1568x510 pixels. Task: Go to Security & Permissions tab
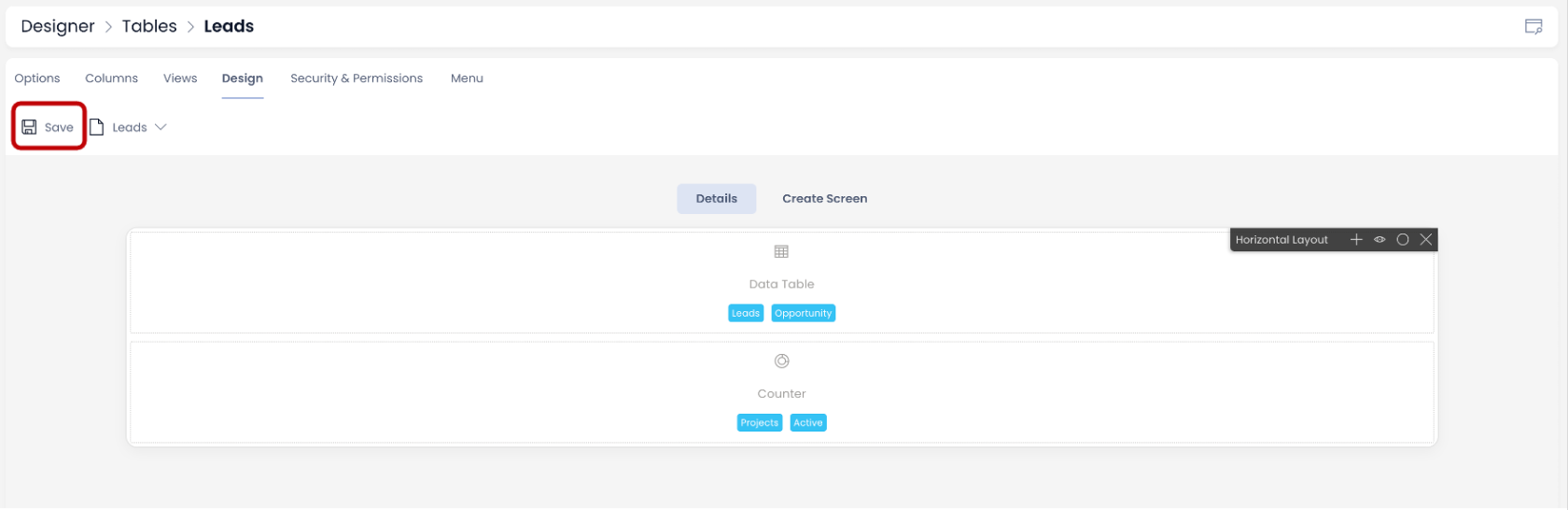coord(357,78)
